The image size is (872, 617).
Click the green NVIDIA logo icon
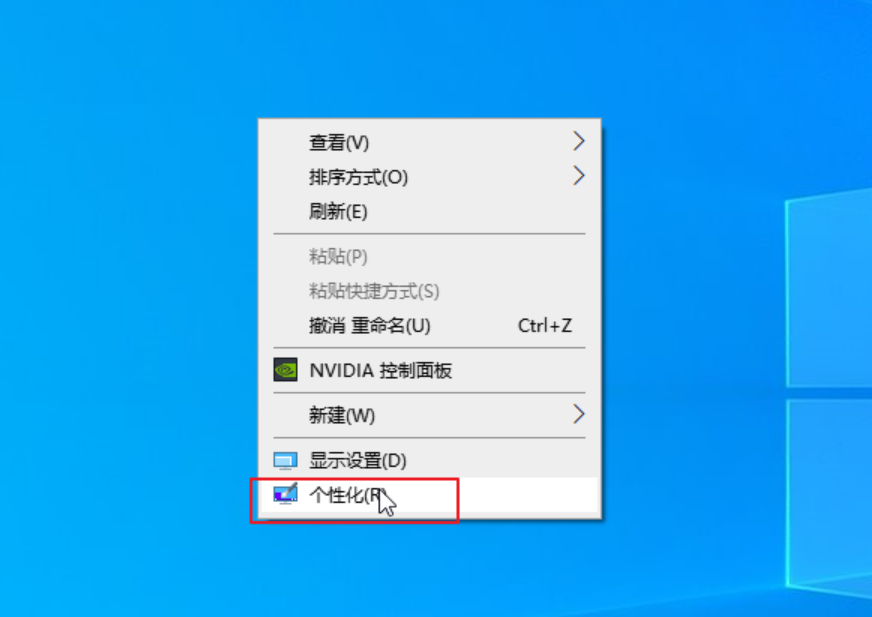285,369
